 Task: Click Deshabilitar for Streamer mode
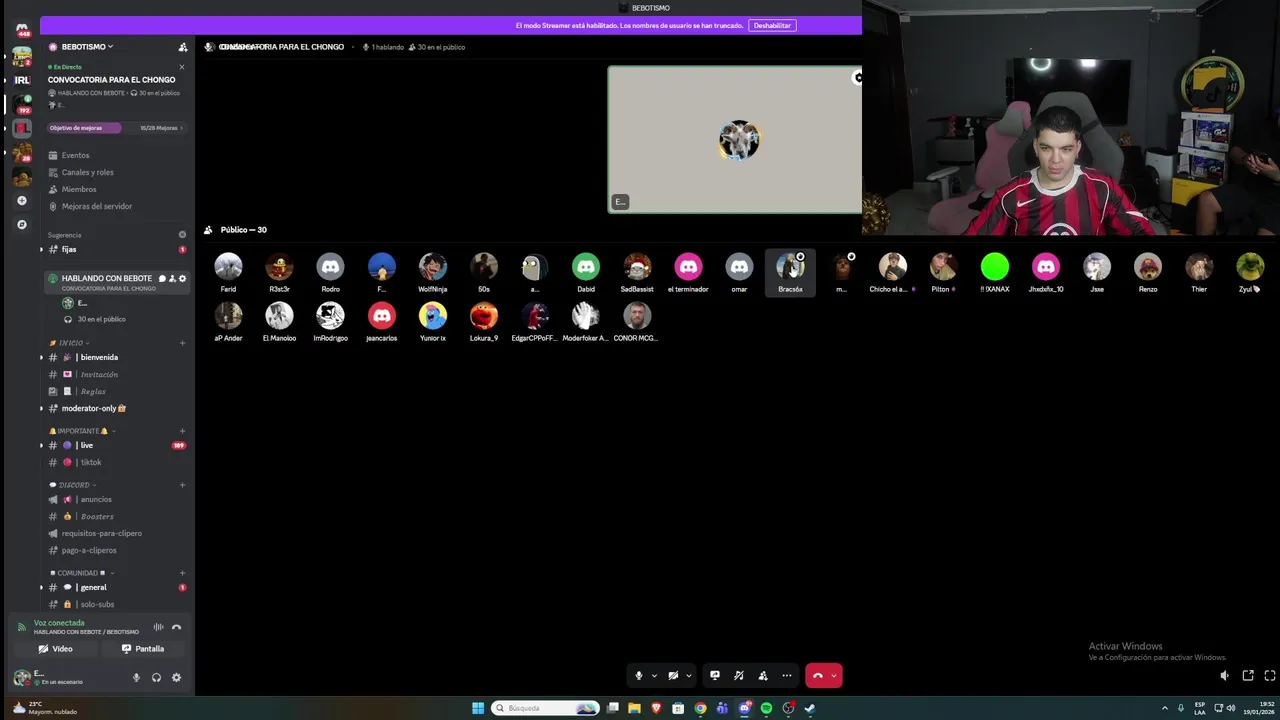click(772, 25)
